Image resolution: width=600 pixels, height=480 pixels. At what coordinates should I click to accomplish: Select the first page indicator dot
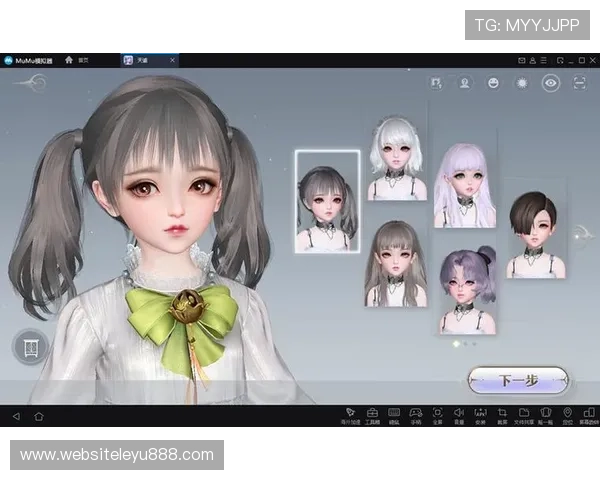[456, 344]
